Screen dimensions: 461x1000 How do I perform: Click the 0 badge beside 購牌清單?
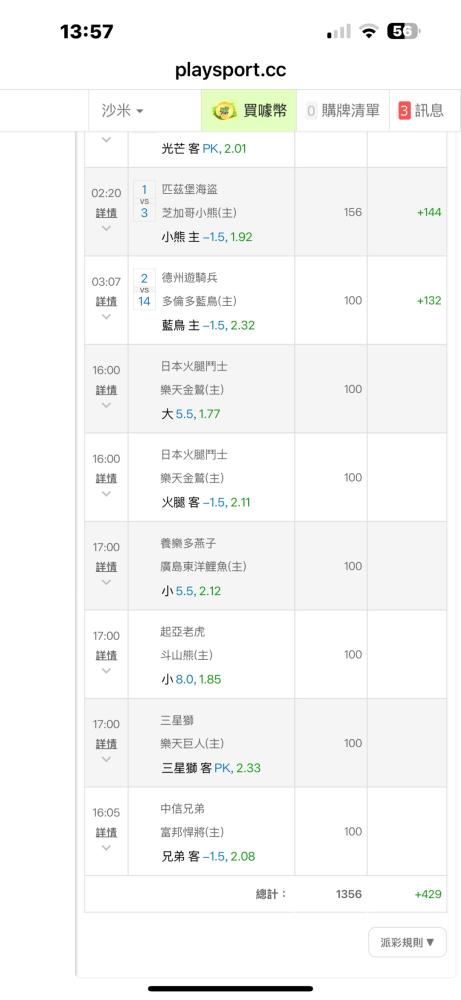[311, 111]
